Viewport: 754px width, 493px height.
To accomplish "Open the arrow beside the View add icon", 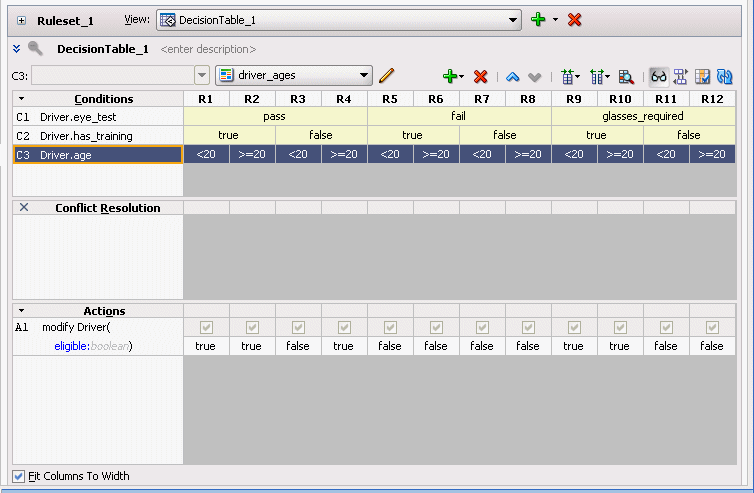I will click(555, 20).
